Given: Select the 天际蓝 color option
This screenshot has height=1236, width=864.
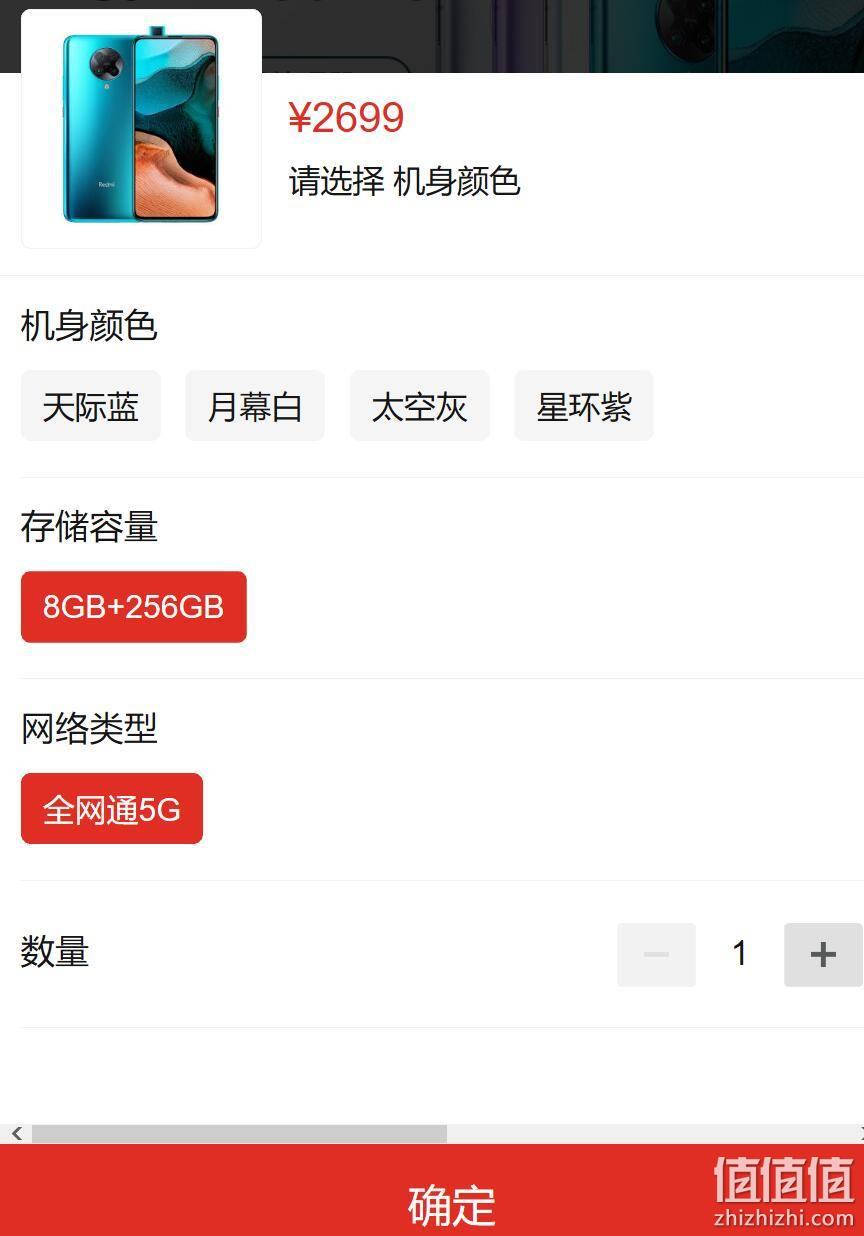Looking at the screenshot, I should click(x=91, y=406).
